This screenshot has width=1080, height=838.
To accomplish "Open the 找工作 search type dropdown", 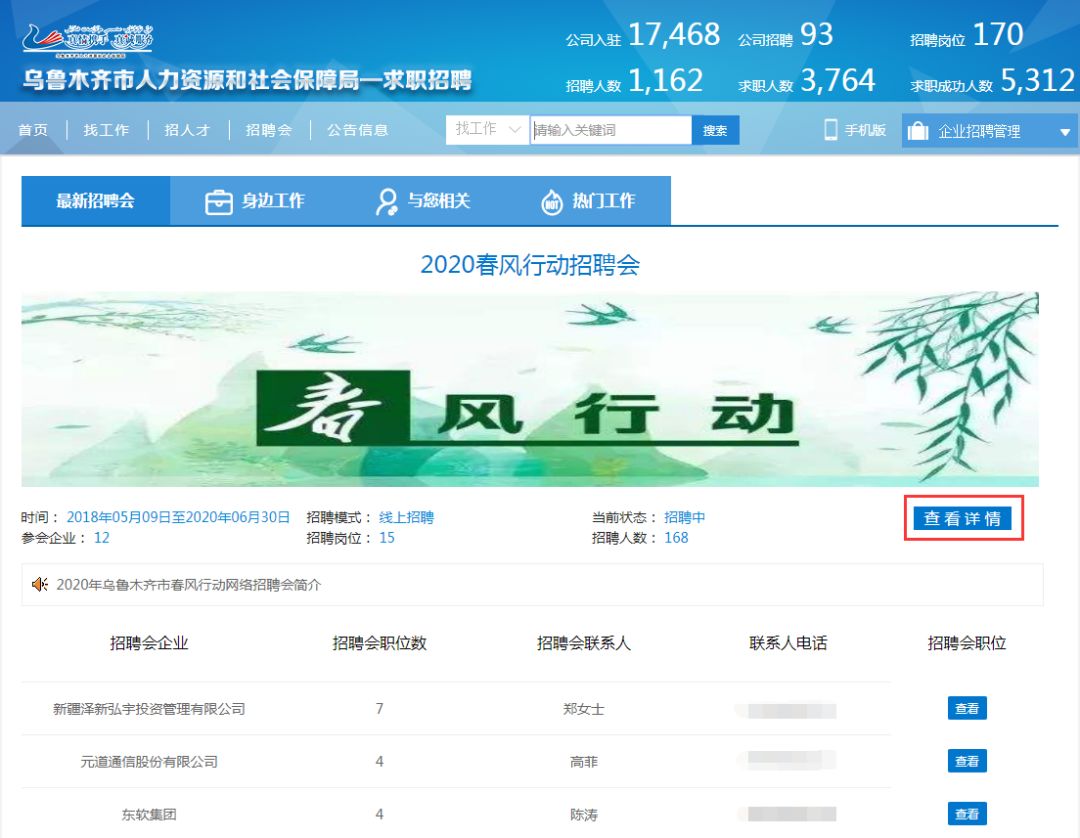I will point(488,130).
